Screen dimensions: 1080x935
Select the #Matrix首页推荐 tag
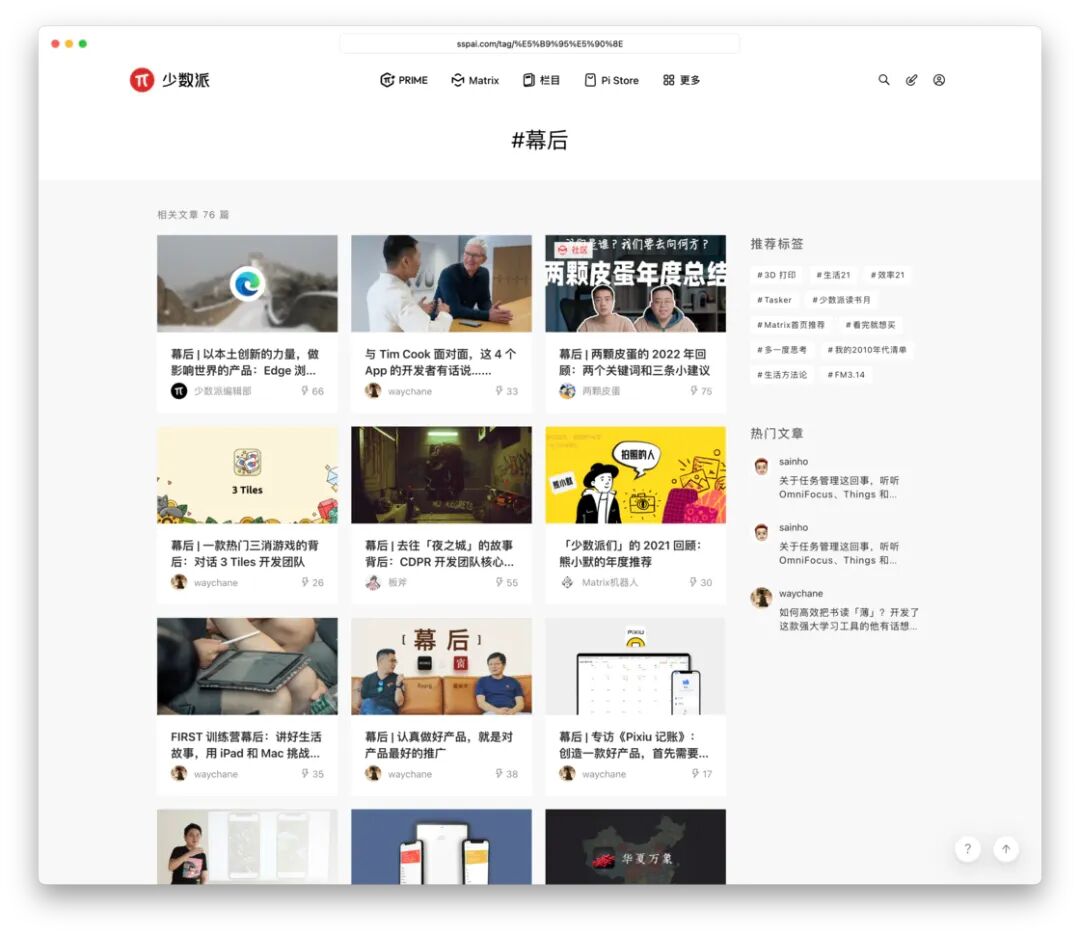(x=791, y=325)
